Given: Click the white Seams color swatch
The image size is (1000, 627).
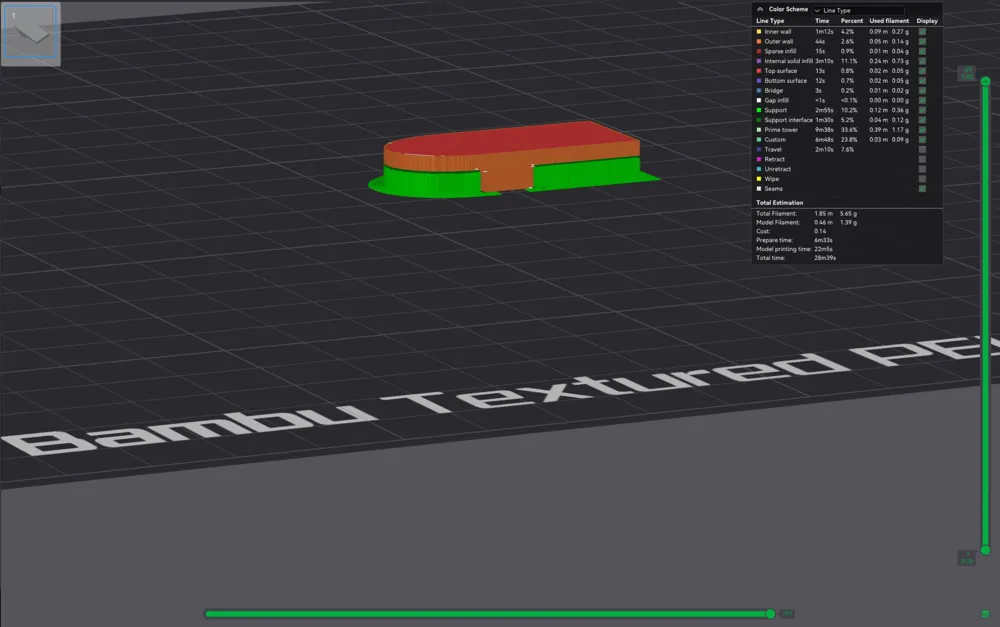Looking at the screenshot, I should tap(759, 189).
